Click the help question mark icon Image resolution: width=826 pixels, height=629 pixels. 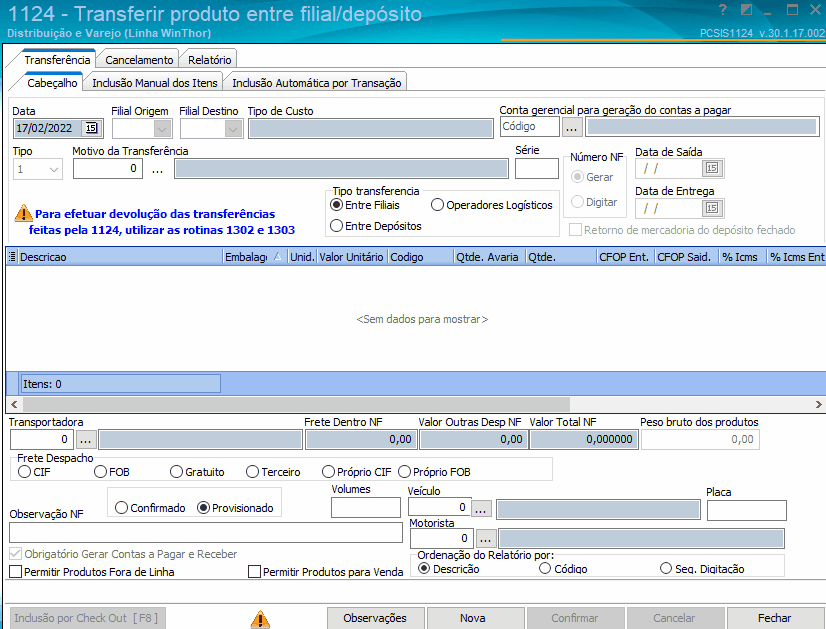(723, 9)
